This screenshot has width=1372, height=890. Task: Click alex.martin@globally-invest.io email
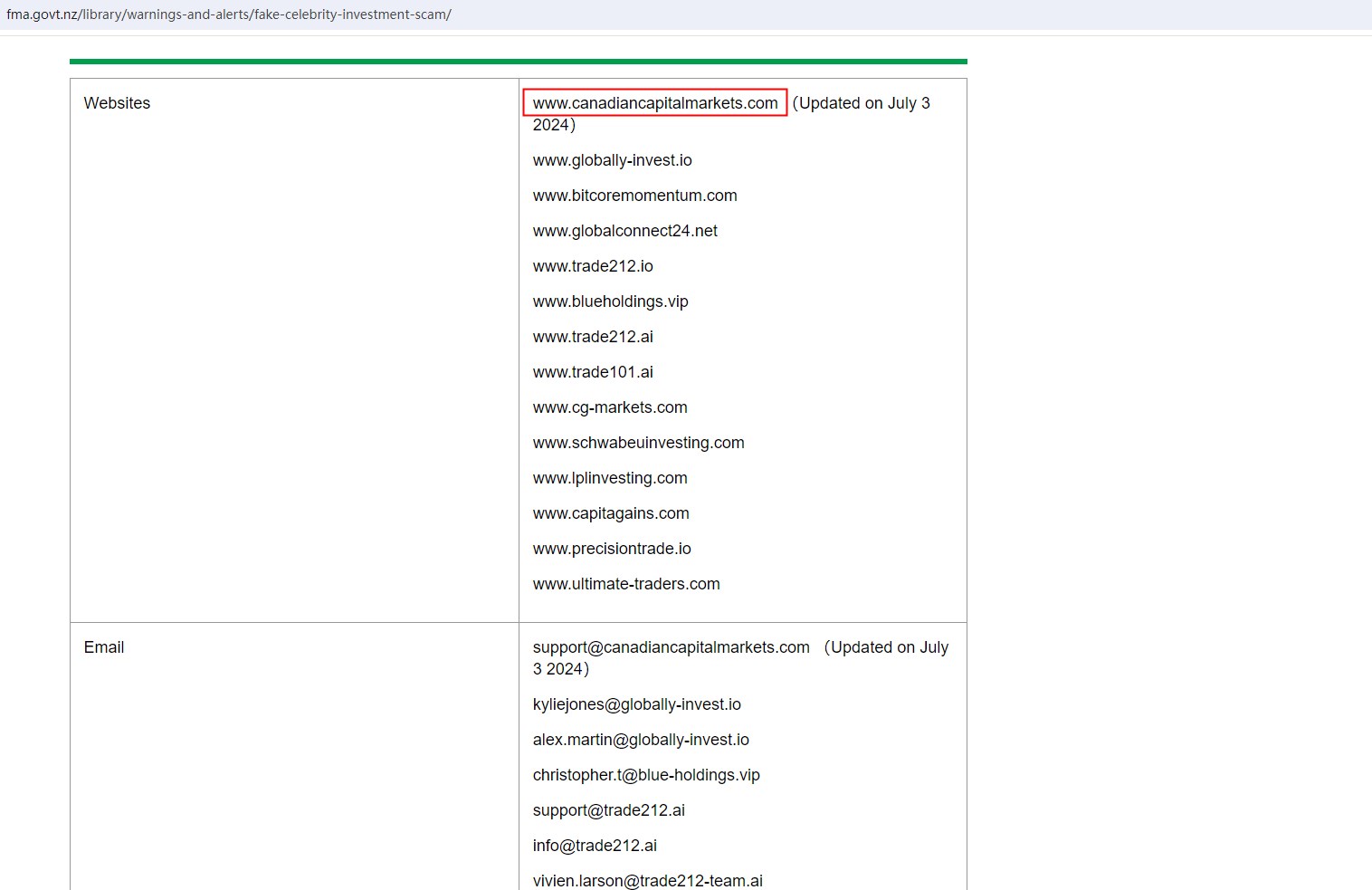[641, 740]
